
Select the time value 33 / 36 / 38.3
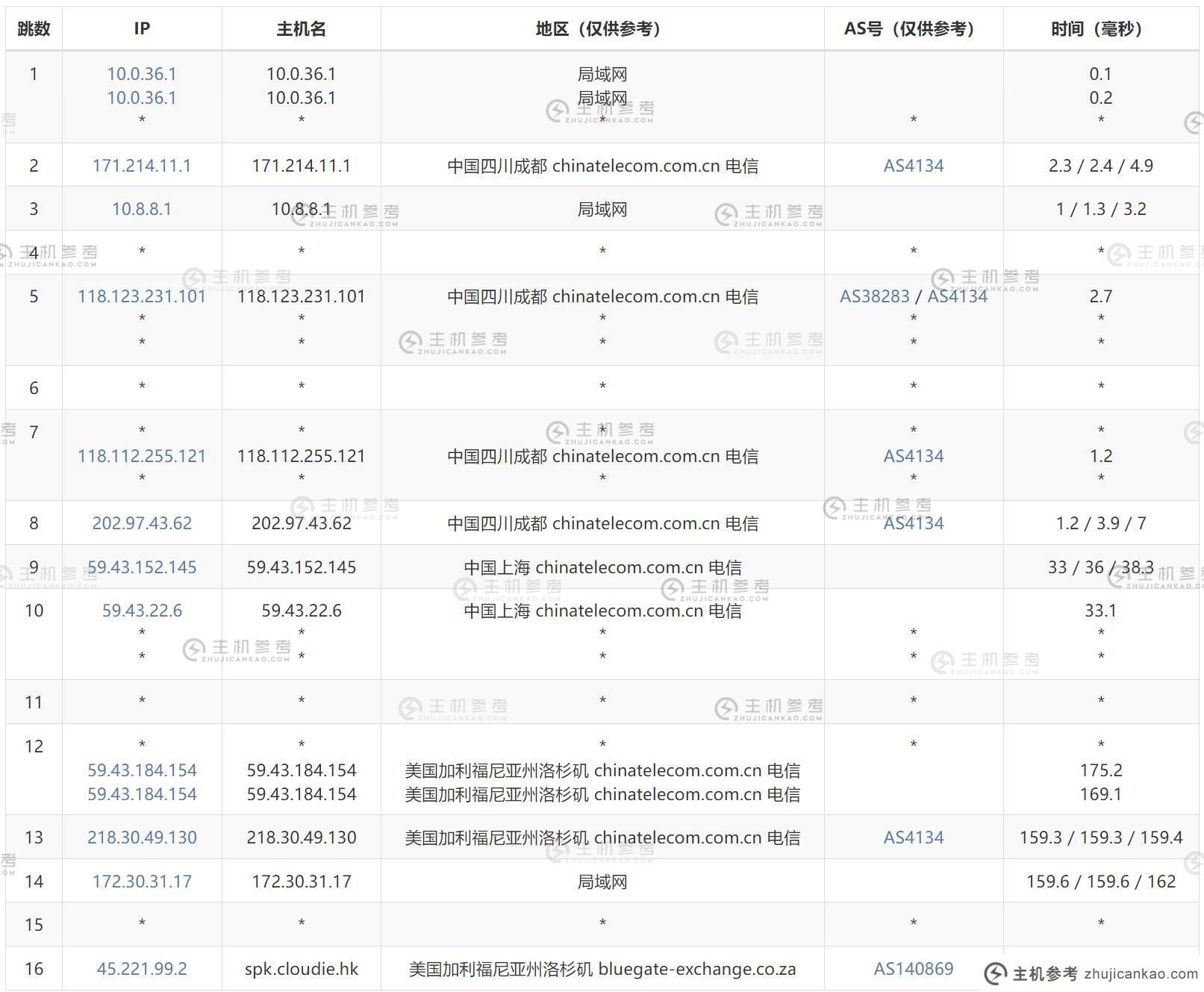1101,567
